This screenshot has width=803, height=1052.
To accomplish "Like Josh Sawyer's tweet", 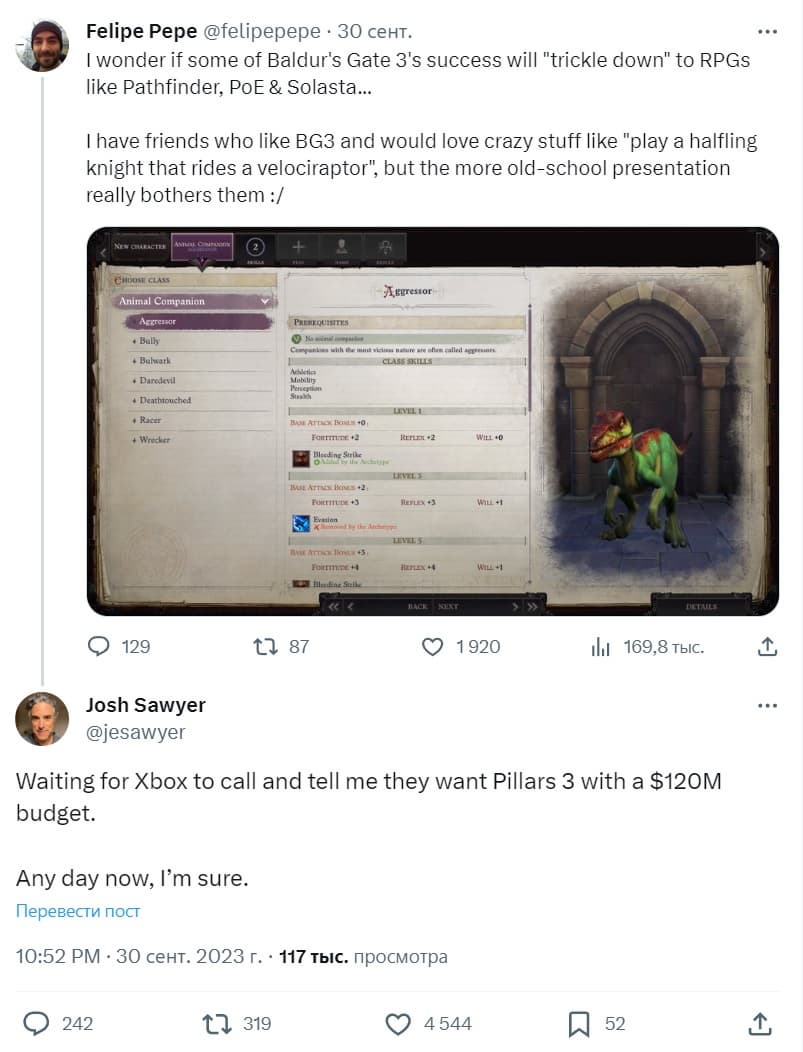I will (398, 1023).
